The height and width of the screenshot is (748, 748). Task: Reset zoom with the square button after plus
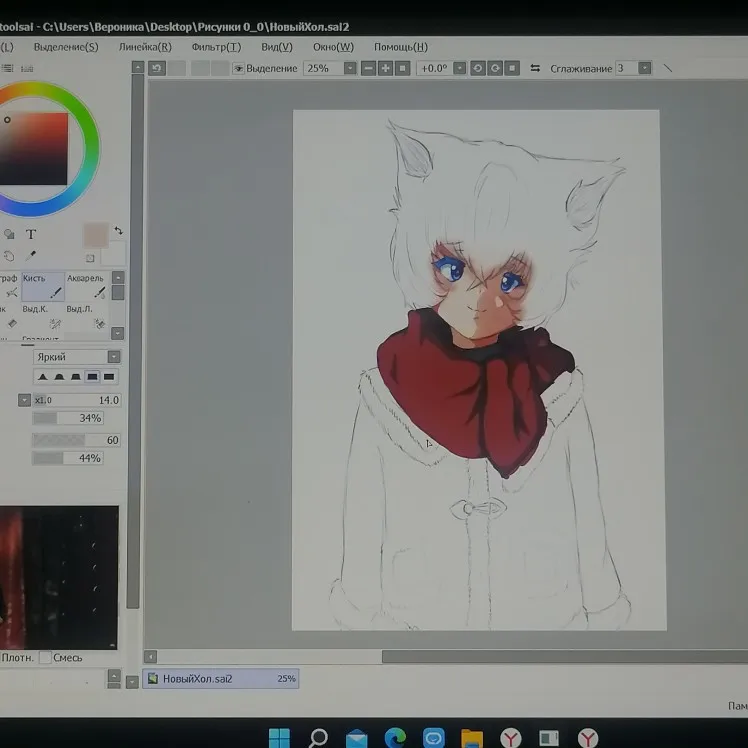[x=403, y=68]
